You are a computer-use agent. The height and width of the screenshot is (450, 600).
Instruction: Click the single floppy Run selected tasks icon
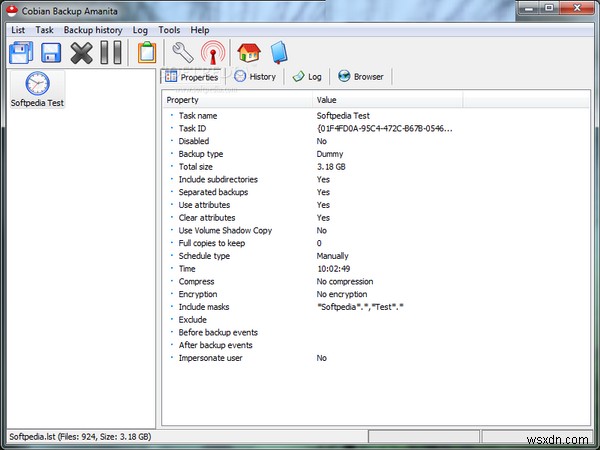coord(51,53)
